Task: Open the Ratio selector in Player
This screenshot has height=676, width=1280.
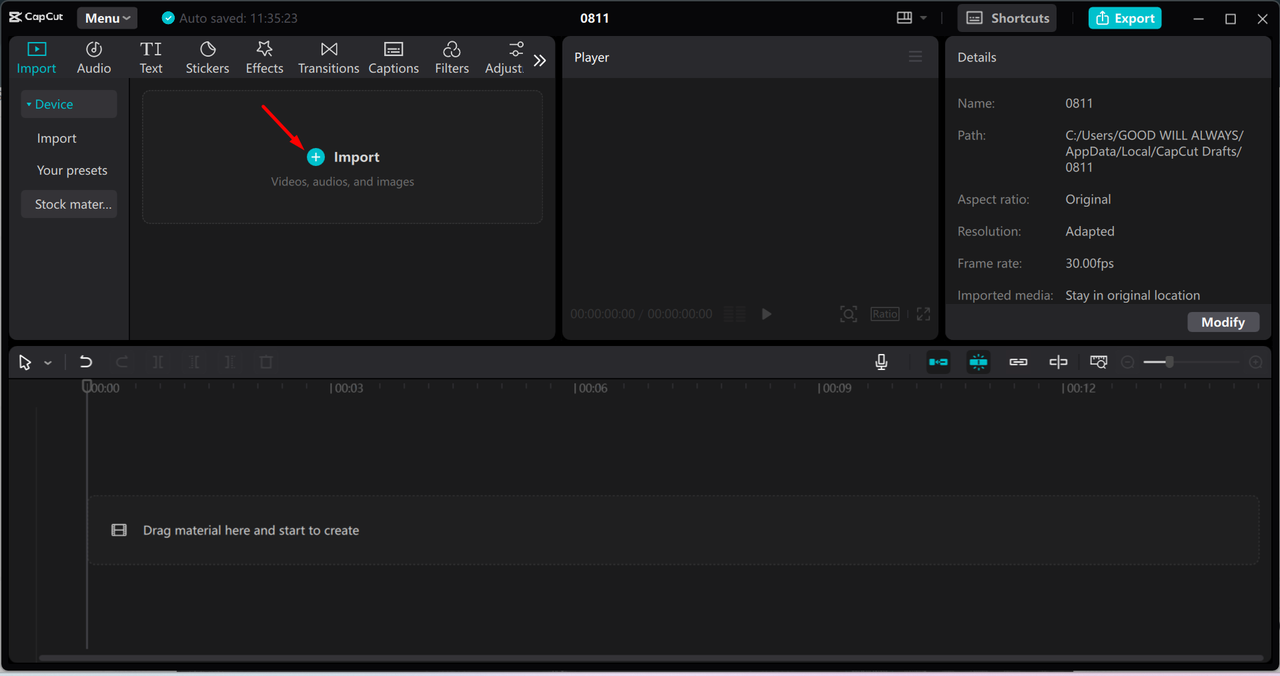Action: [x=885, y=314]
